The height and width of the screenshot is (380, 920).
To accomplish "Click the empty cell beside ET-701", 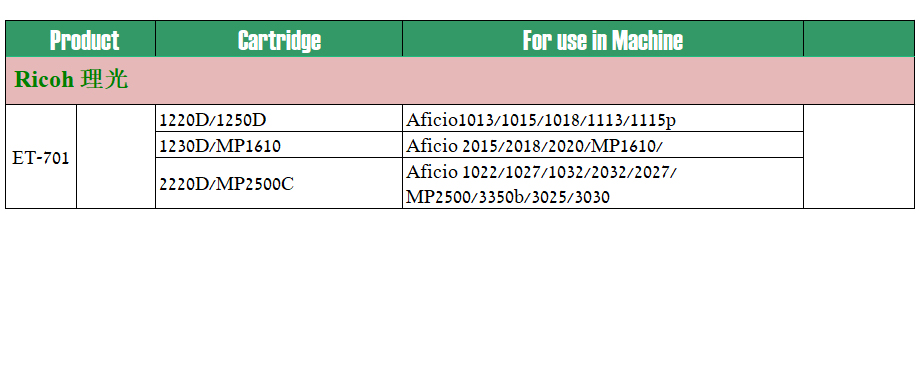I will pos(116,157).
